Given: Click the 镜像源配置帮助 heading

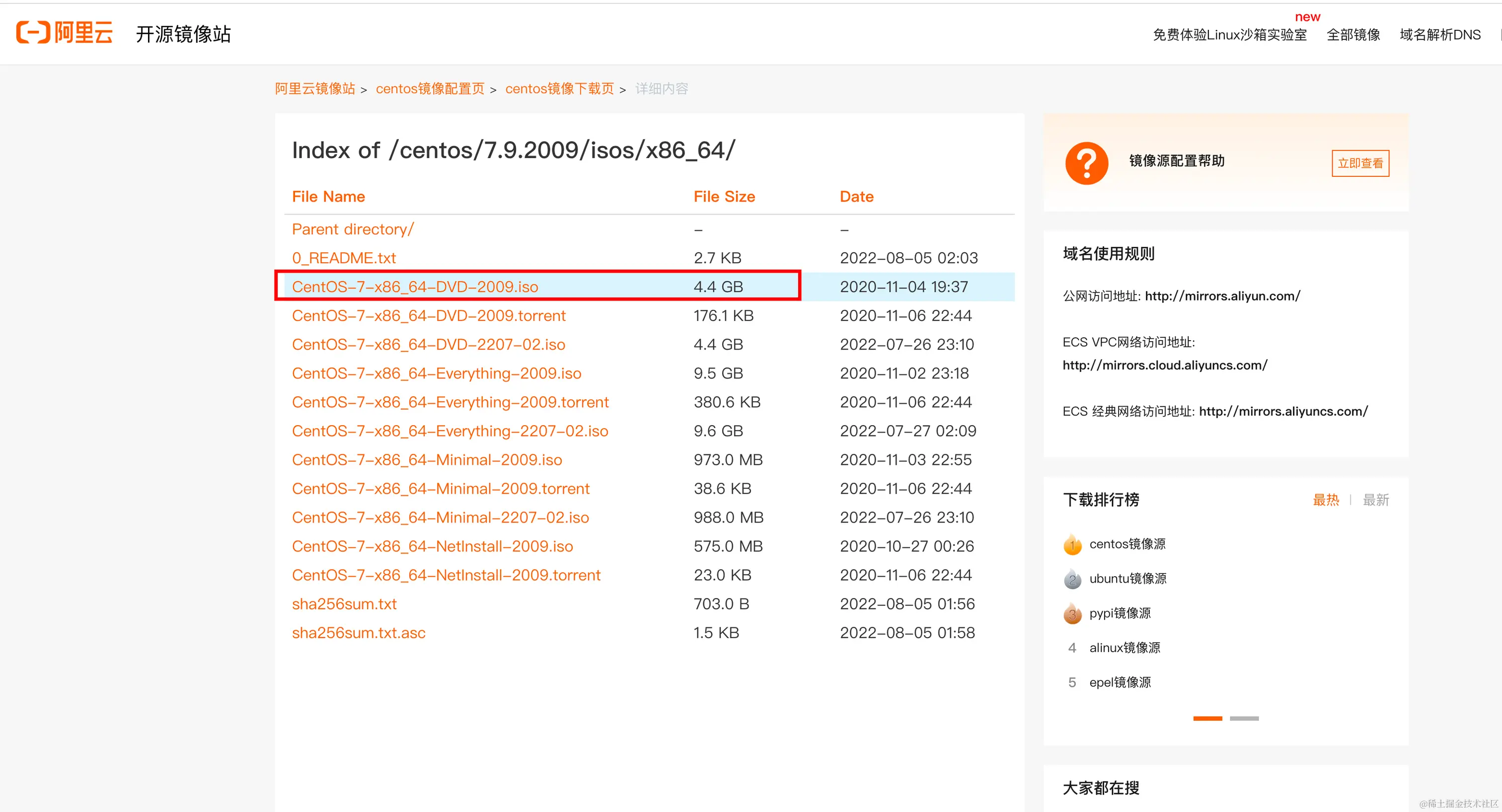Looking at the screenshot, I should (x=1177, y=160).
